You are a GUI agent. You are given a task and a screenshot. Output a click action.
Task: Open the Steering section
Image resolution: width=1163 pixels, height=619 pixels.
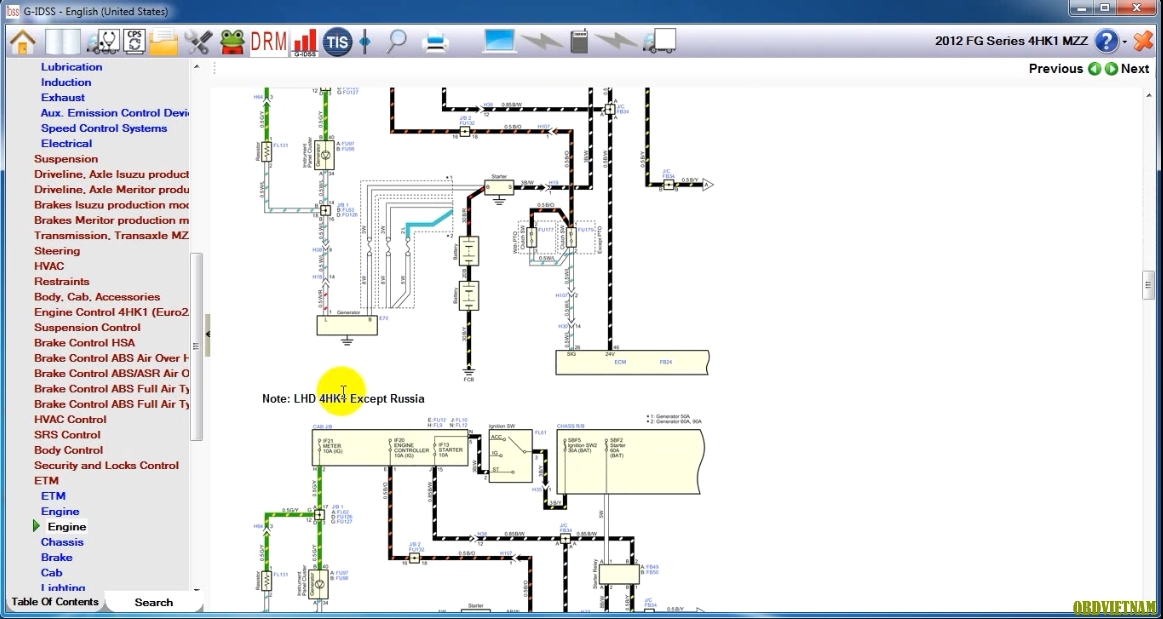click(57, 251)
